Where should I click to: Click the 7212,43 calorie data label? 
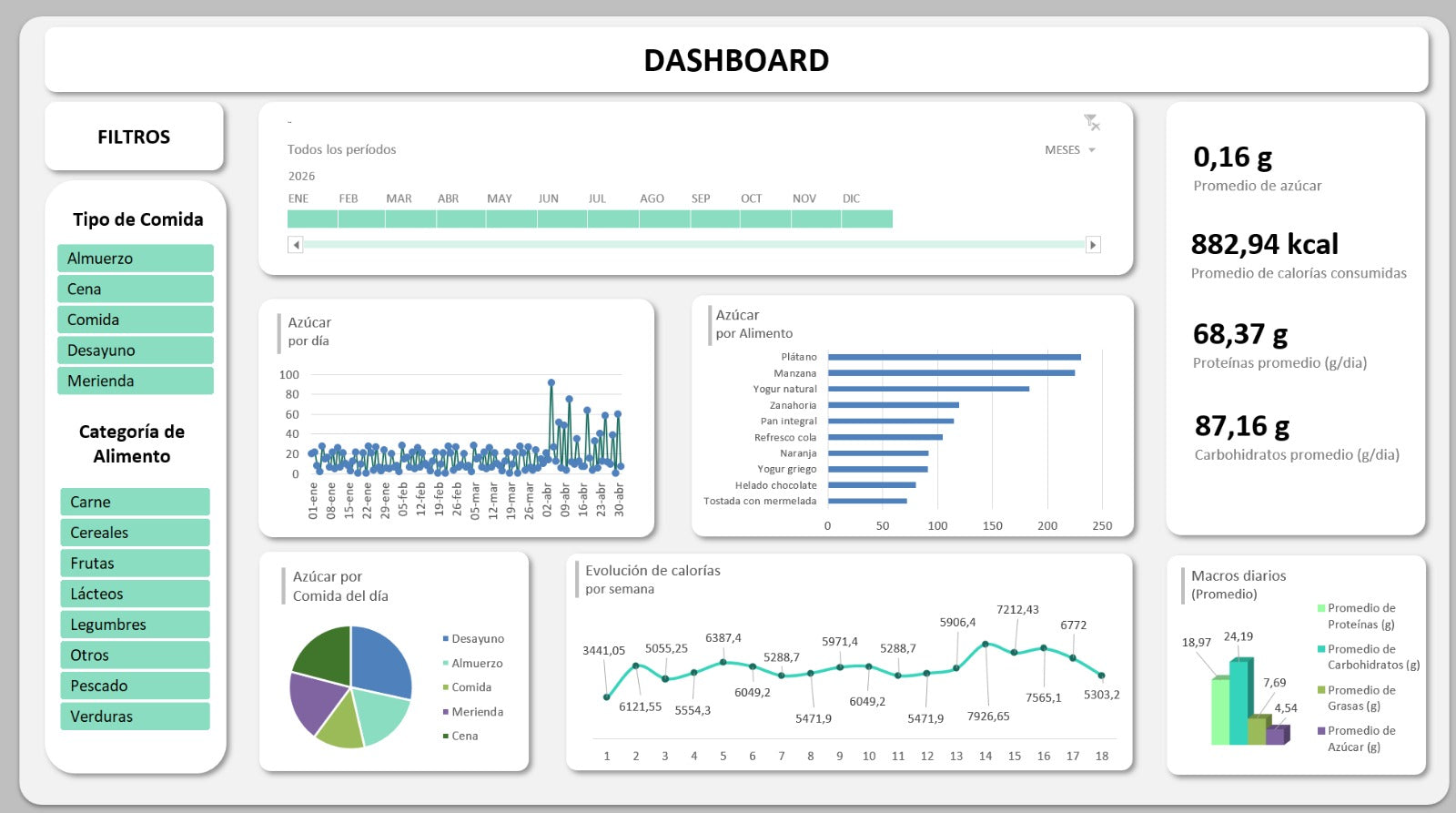1017,610
